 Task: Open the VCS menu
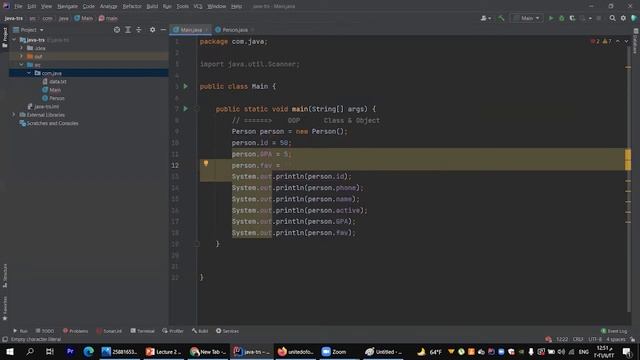click(x=198, y=6)
